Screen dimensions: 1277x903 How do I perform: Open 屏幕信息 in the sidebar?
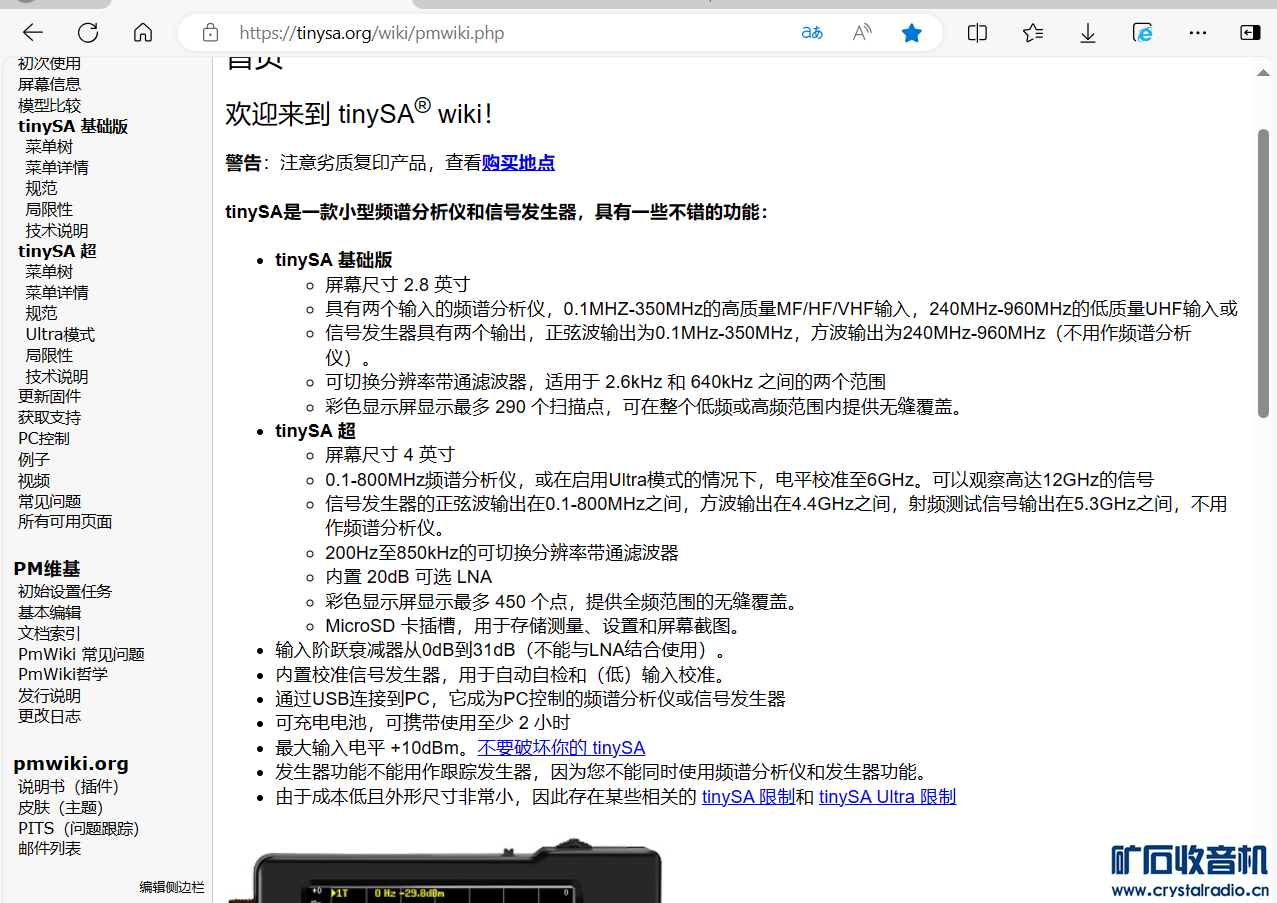coord(49,85)
